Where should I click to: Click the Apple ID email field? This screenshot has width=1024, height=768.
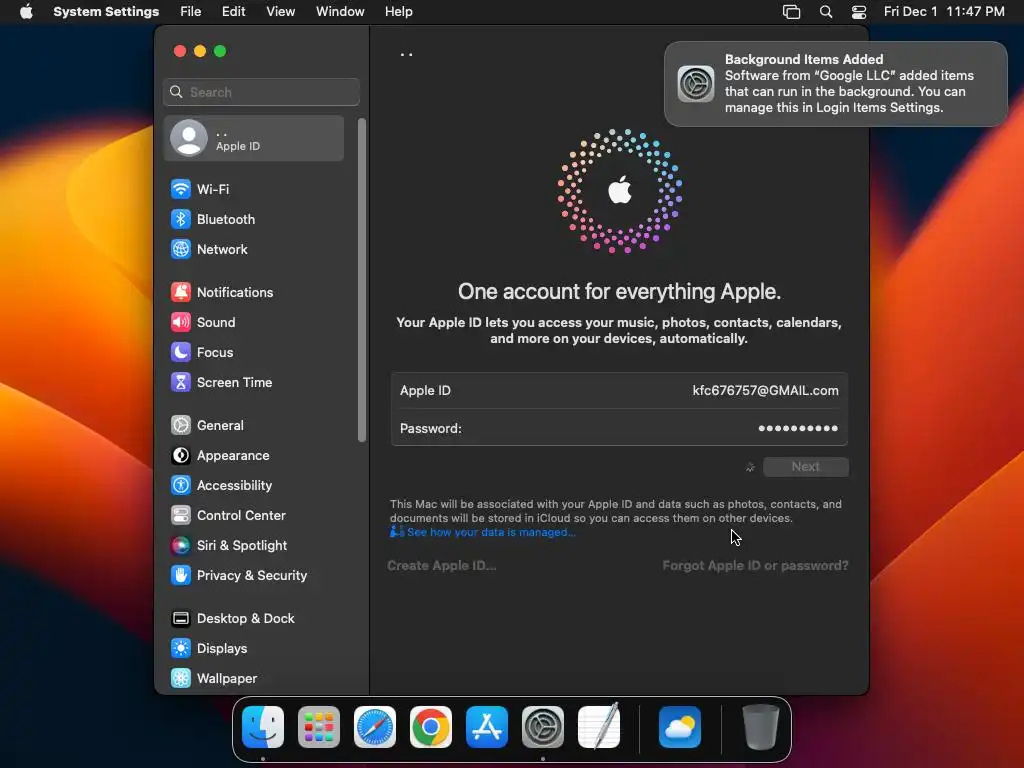point(619,391)
